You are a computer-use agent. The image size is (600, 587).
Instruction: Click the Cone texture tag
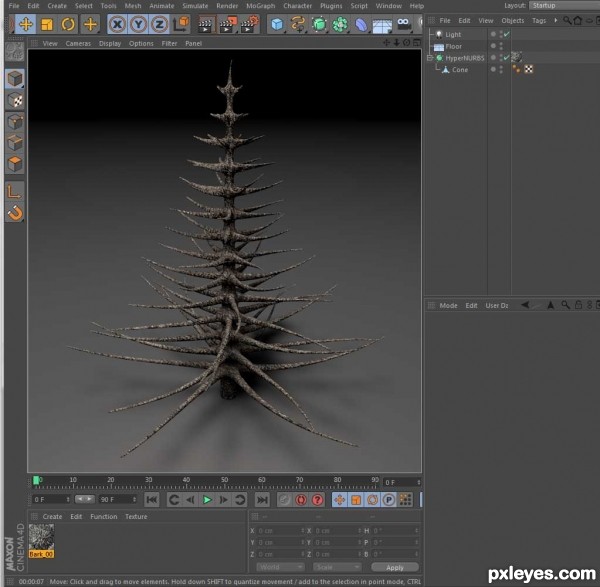click(x=528, y=69)
